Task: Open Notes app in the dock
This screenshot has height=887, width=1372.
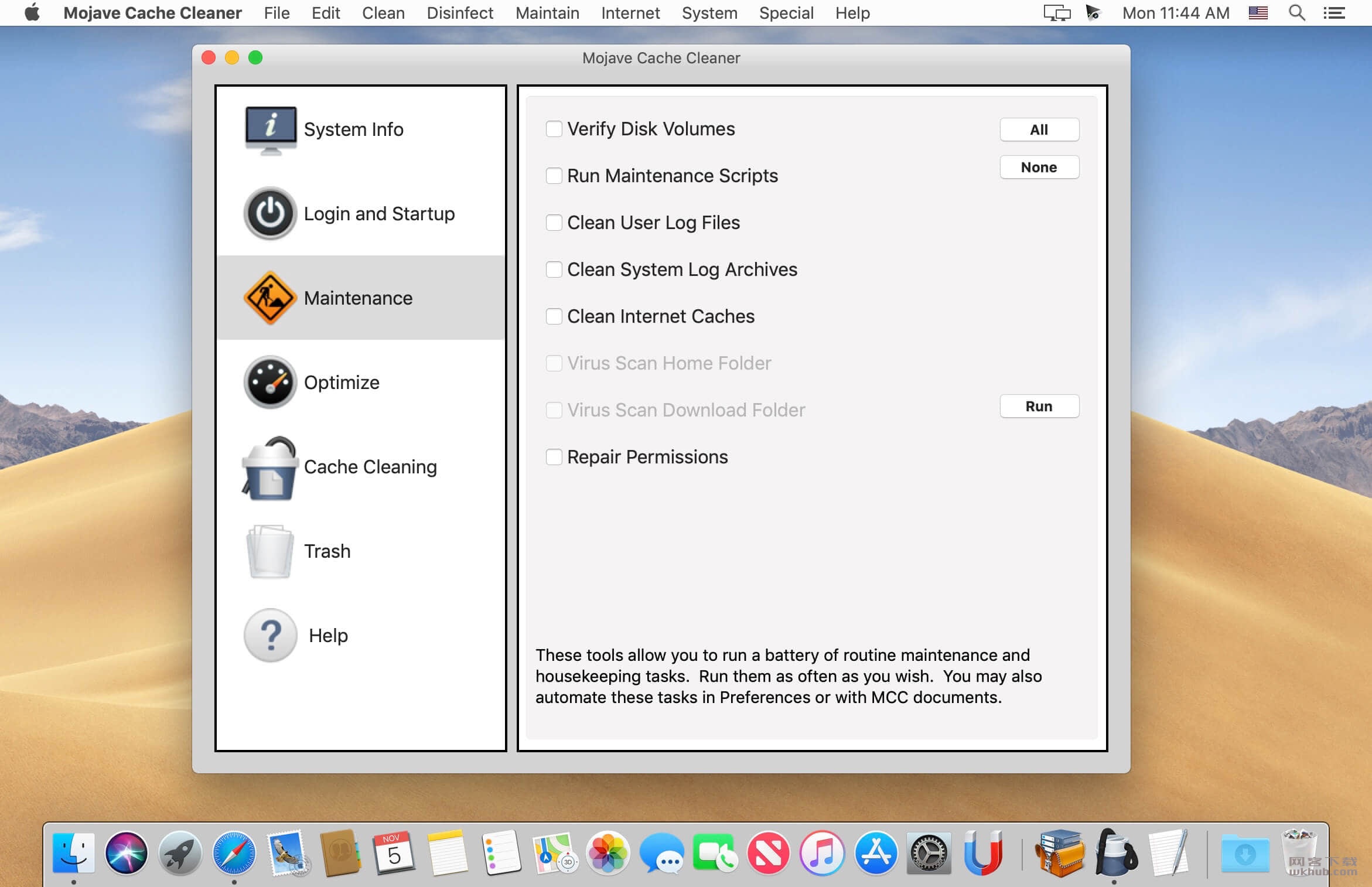Action: [x=448, y=853]
